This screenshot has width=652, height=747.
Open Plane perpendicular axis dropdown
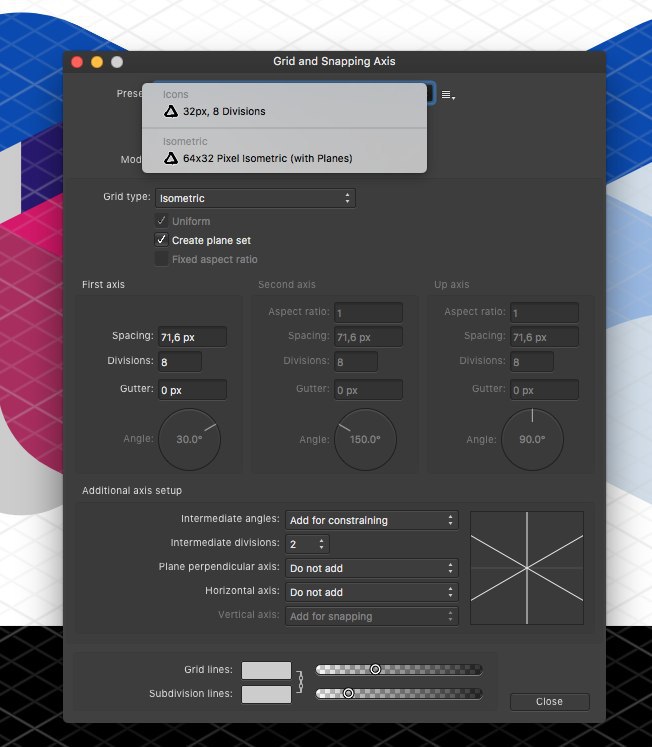pos(372,568)
